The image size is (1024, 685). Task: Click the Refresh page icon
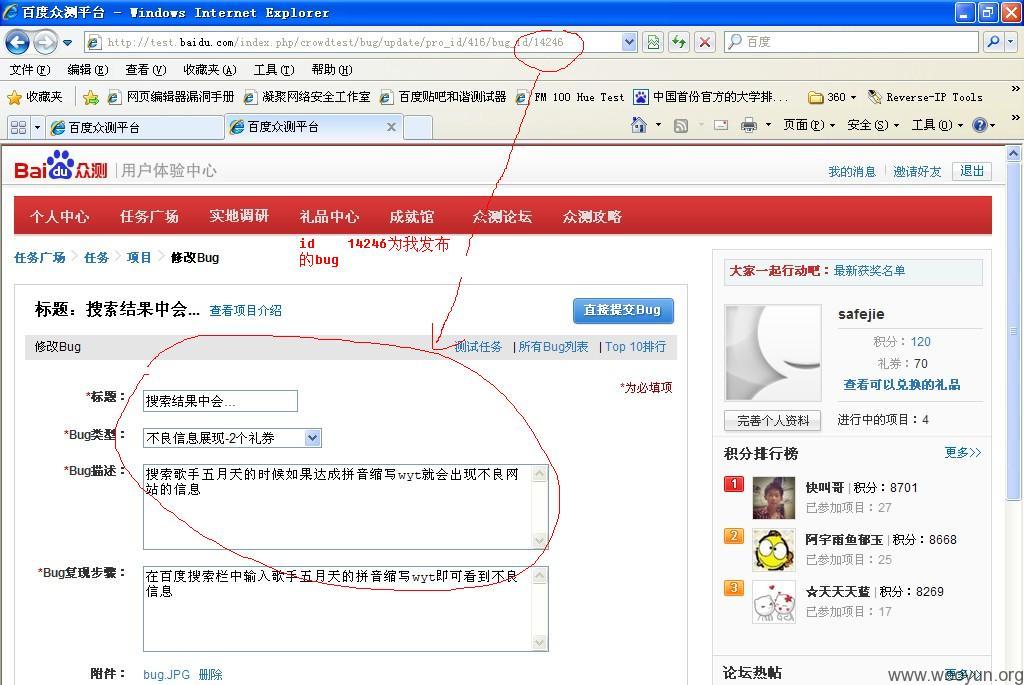[679, 42]
